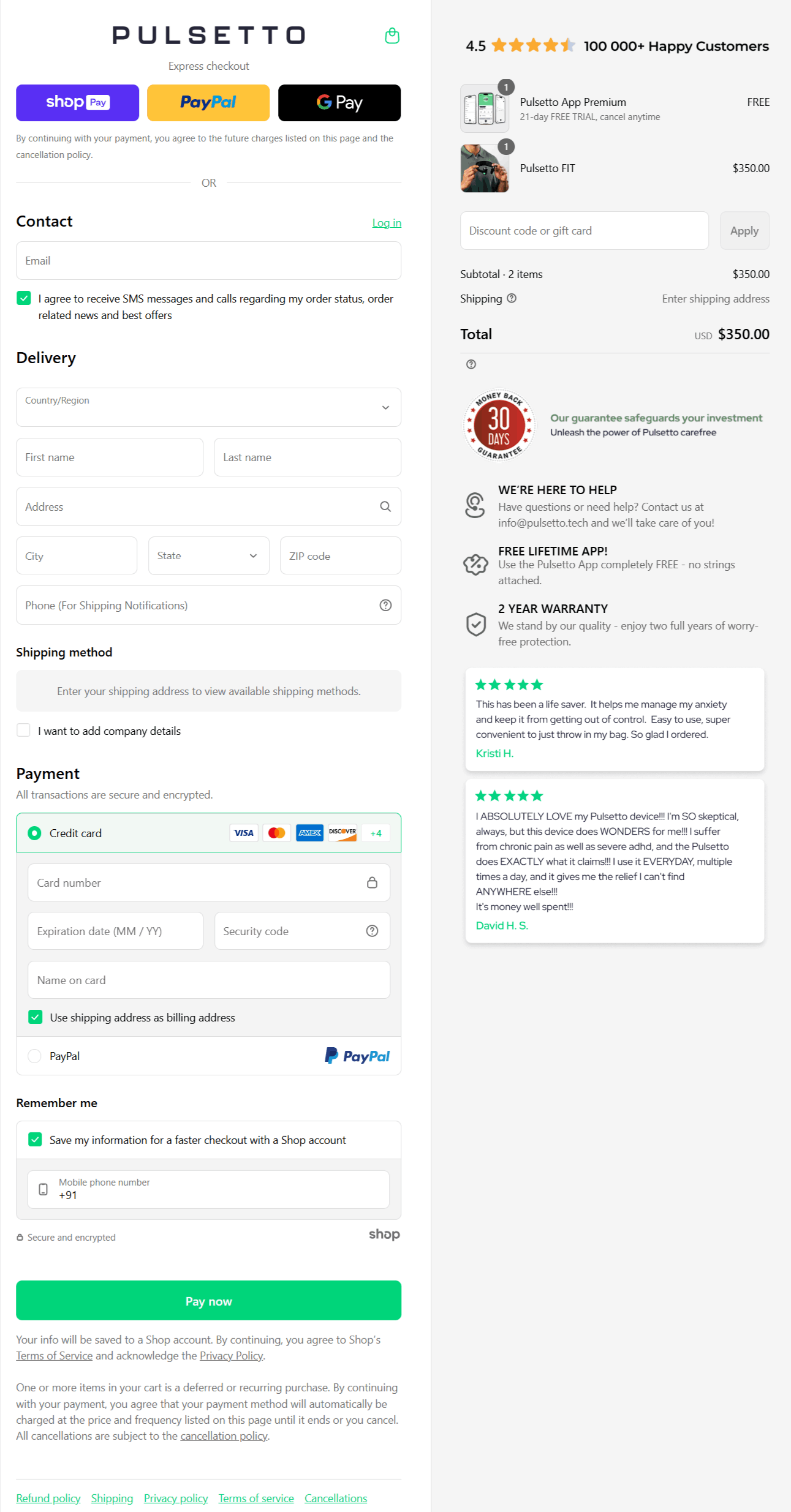Click the lock icon in Card number field
The image size is (791, 1512).
pos(373,882)
